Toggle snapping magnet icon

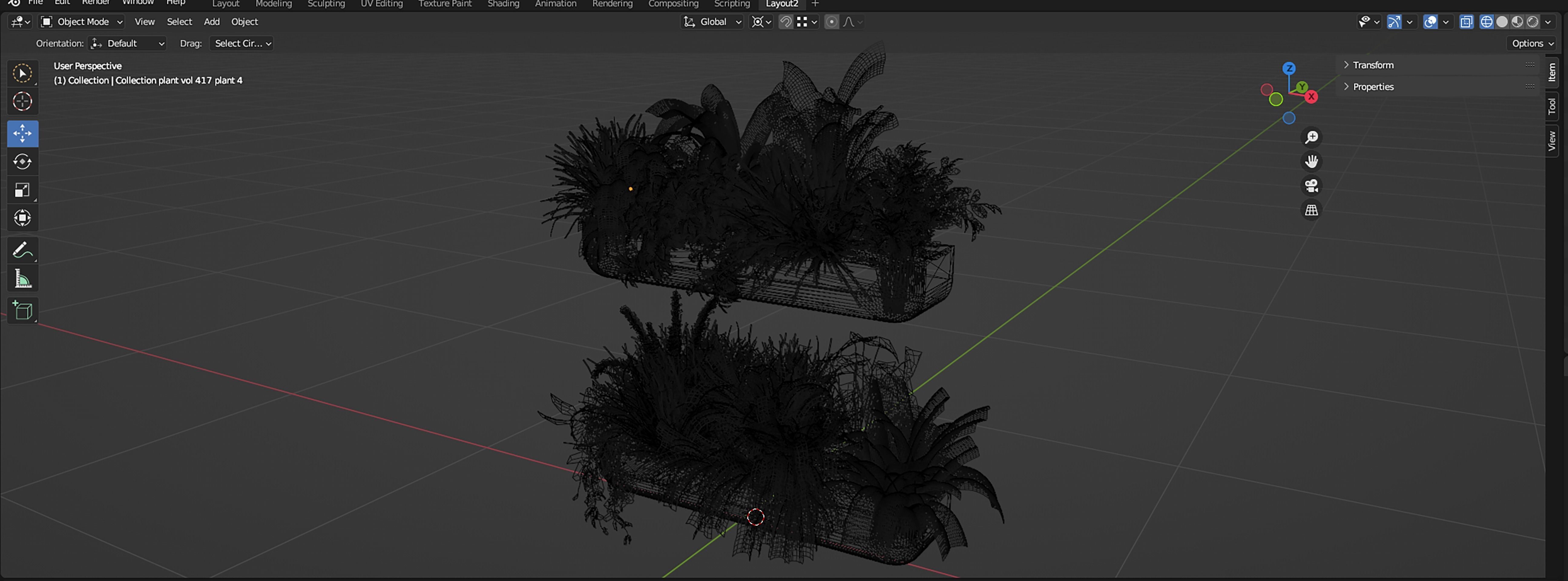pos(785,22)
